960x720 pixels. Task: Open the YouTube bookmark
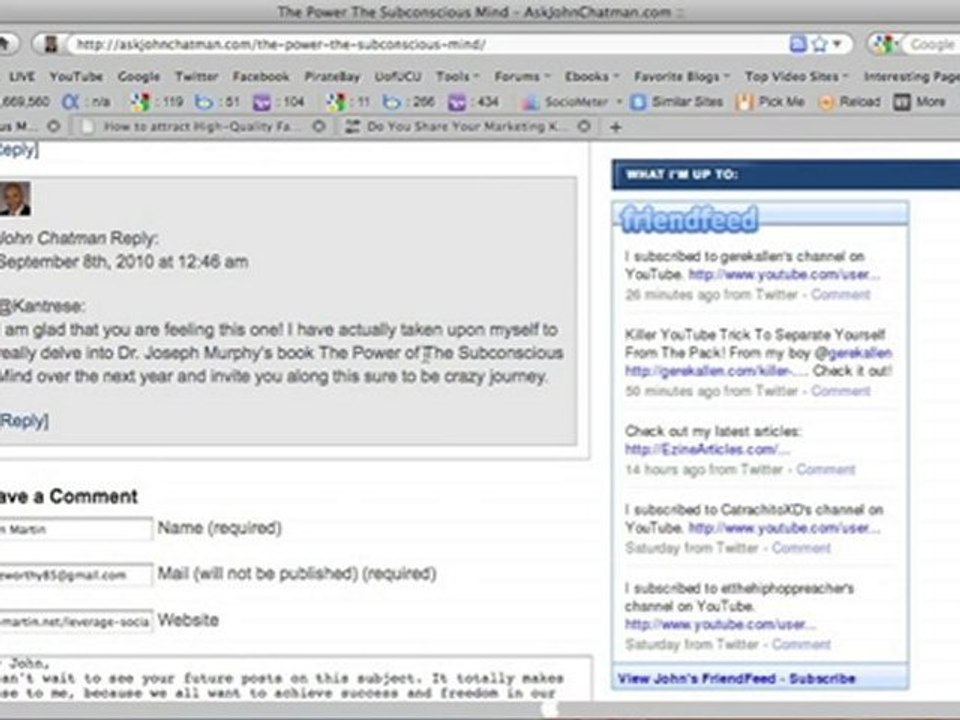(76, 77)
